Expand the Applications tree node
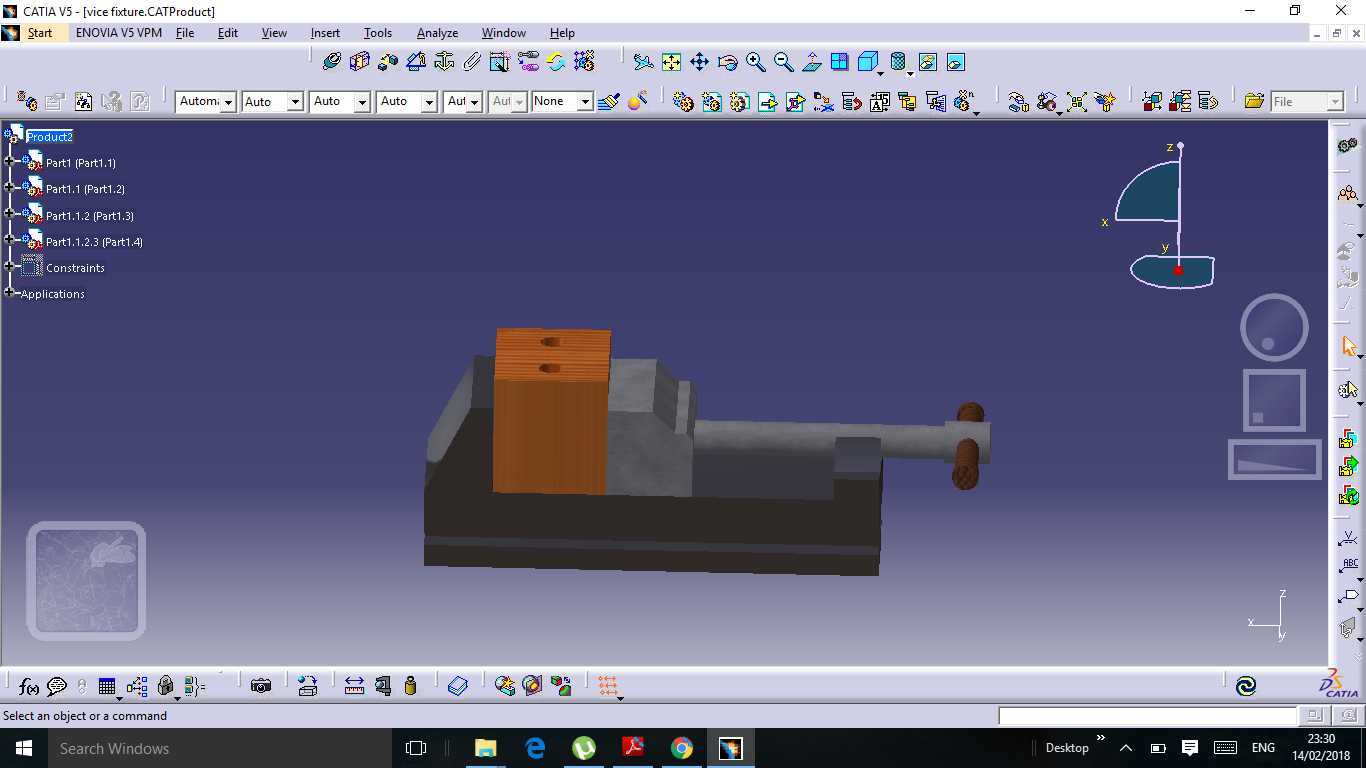Image resolution: width=1366 pixels, height=768 pixels. (x=10, y=293)
